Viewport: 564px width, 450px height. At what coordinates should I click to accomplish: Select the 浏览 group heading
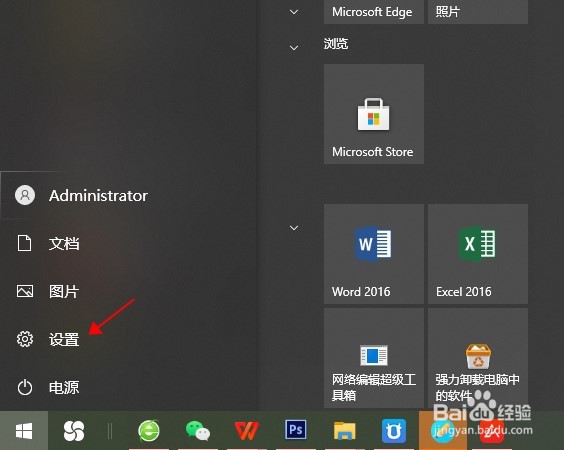point(336,44)
